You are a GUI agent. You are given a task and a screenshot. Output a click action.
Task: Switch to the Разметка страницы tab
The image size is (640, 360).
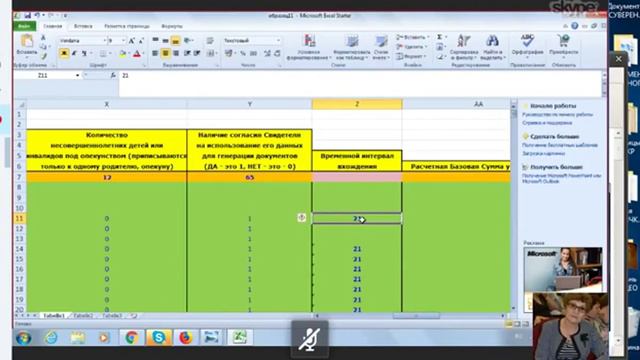click(x=127, y=26)
